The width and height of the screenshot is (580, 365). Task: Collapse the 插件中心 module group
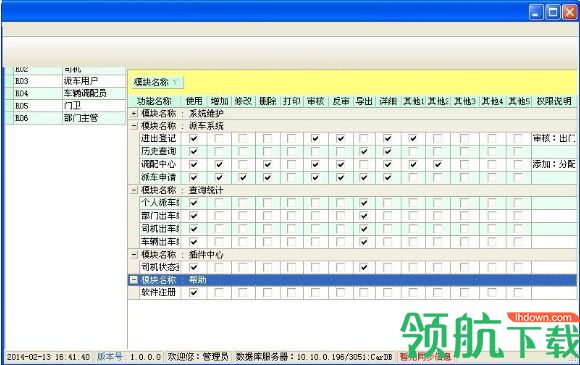pyautogui.click(x=134, y=254)
